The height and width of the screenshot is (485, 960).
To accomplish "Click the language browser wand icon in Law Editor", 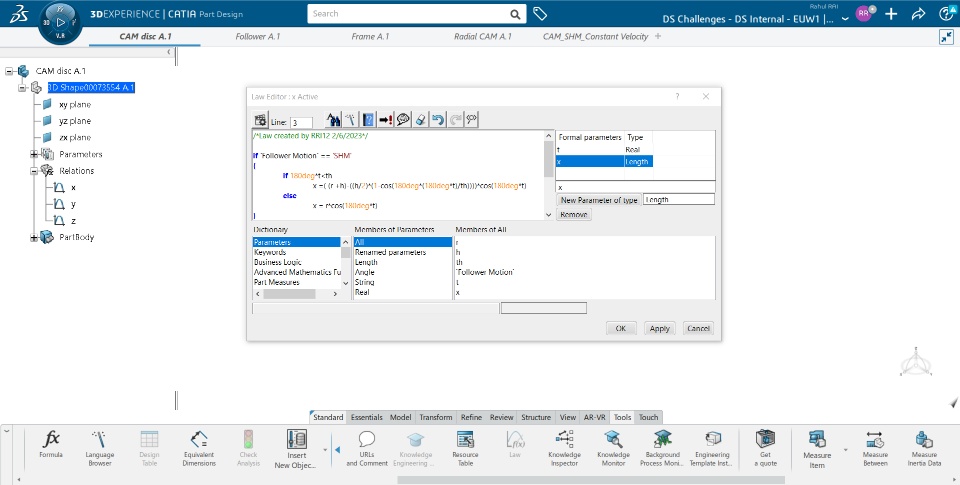I will [350, 119].
